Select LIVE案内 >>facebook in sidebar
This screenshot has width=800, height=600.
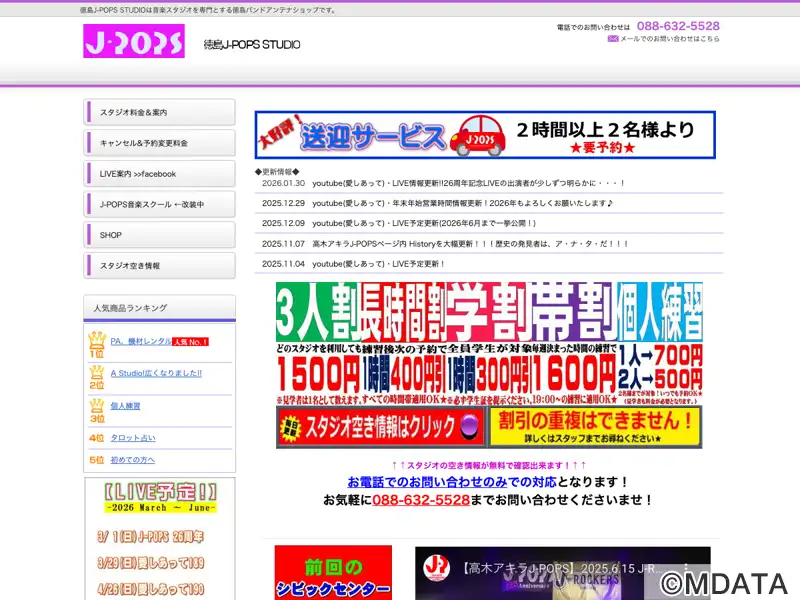point(160,174)
